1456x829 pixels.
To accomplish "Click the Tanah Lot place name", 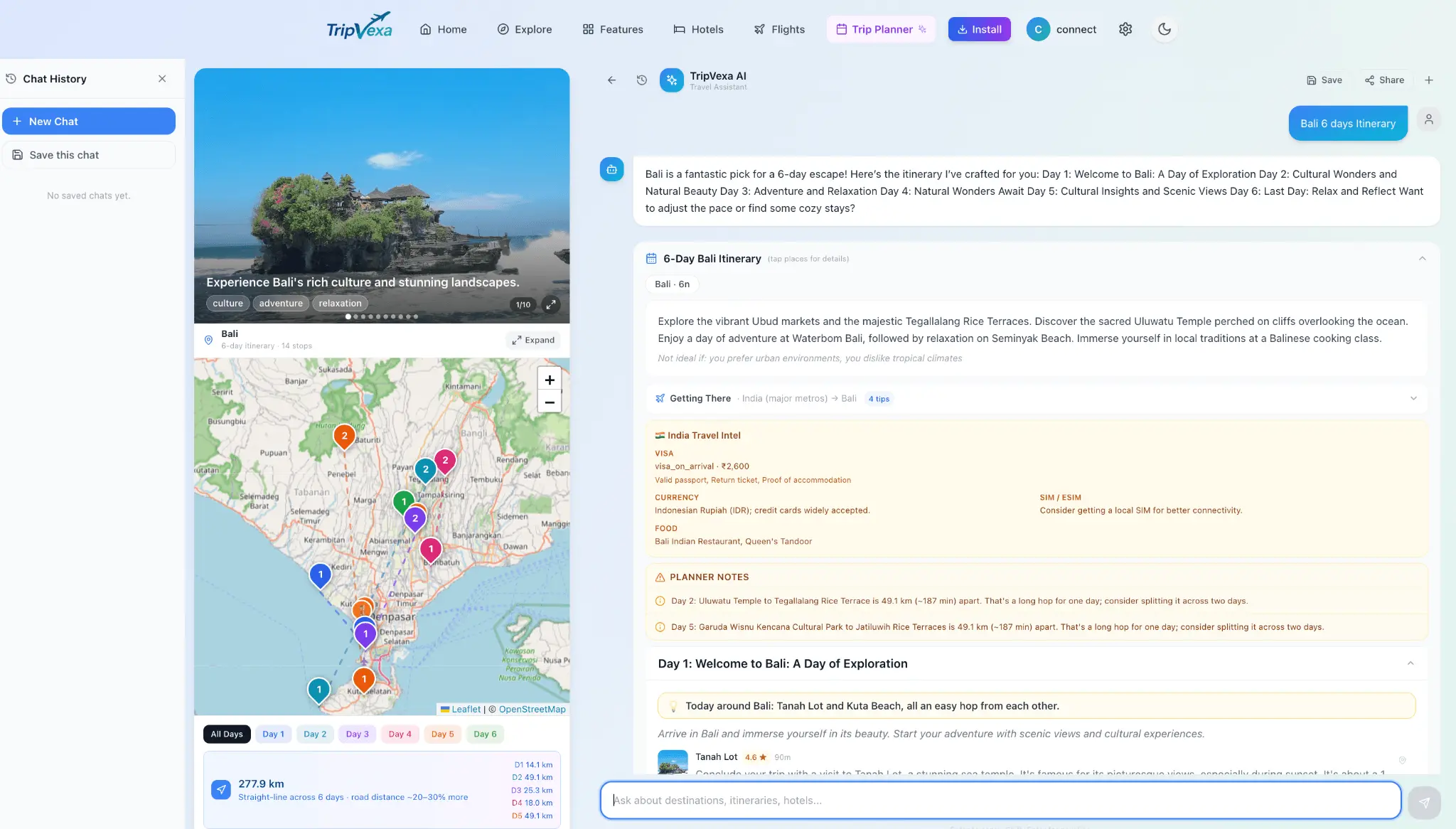I will (x=716, y=757).
